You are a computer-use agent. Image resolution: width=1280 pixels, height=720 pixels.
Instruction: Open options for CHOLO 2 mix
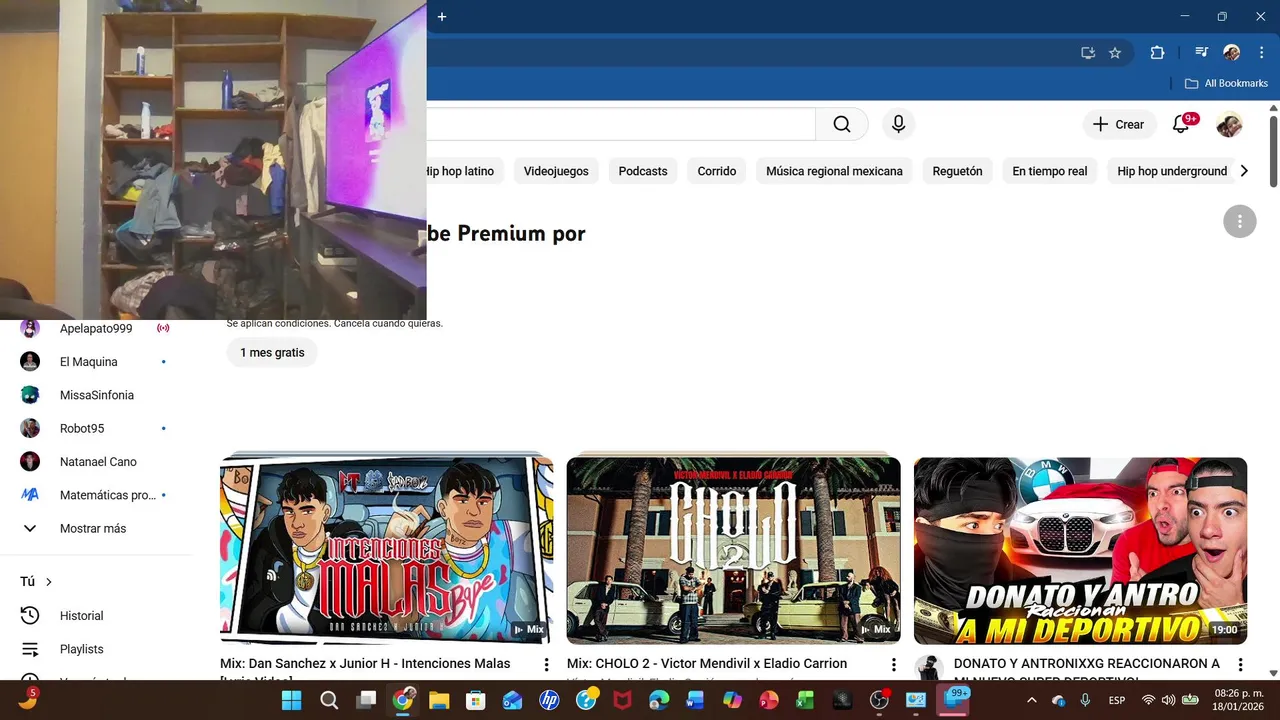pyautogui.click(x=893, y=664)
